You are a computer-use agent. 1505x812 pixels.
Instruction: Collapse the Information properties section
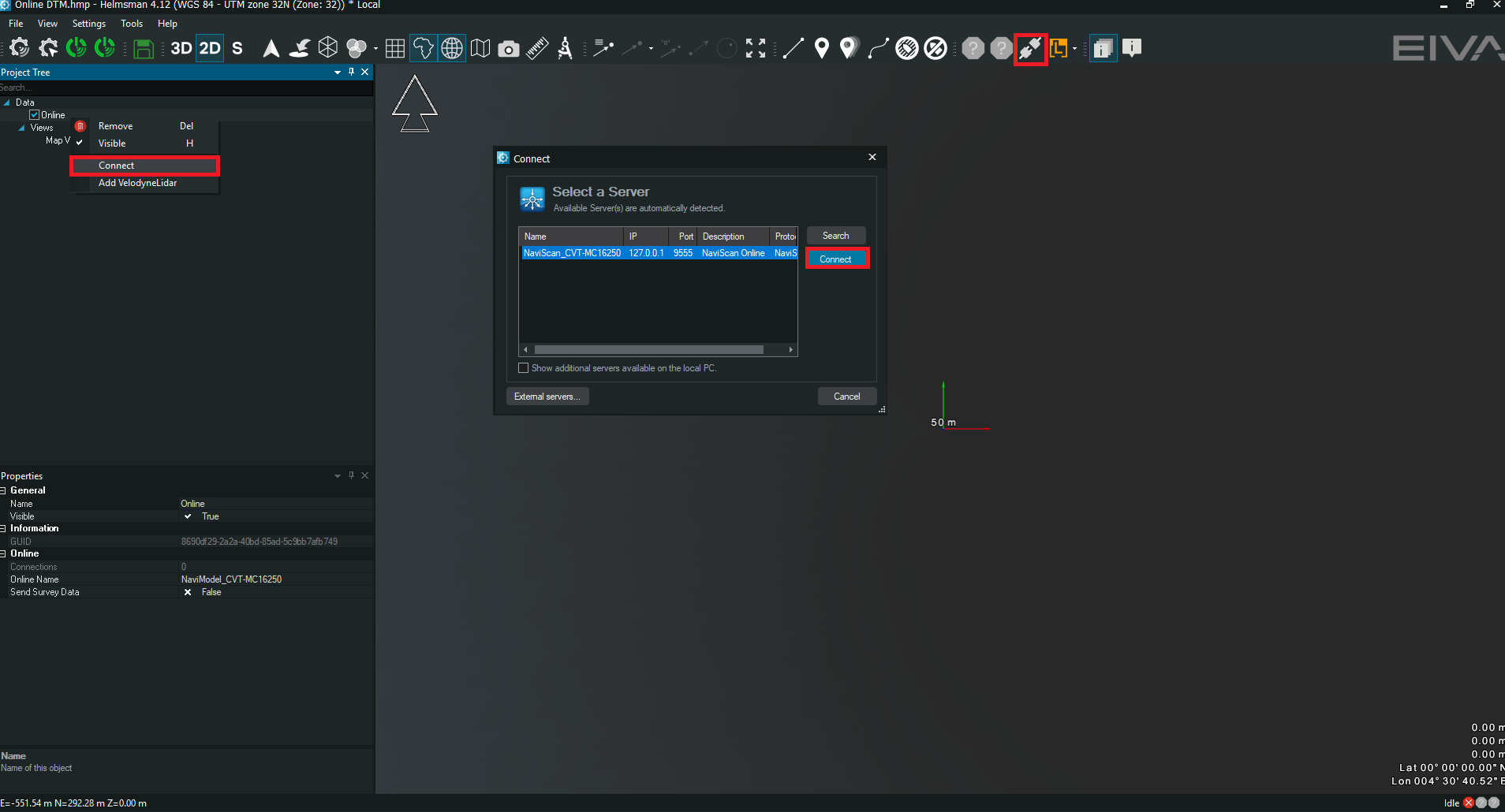click(x=4, y=528)
